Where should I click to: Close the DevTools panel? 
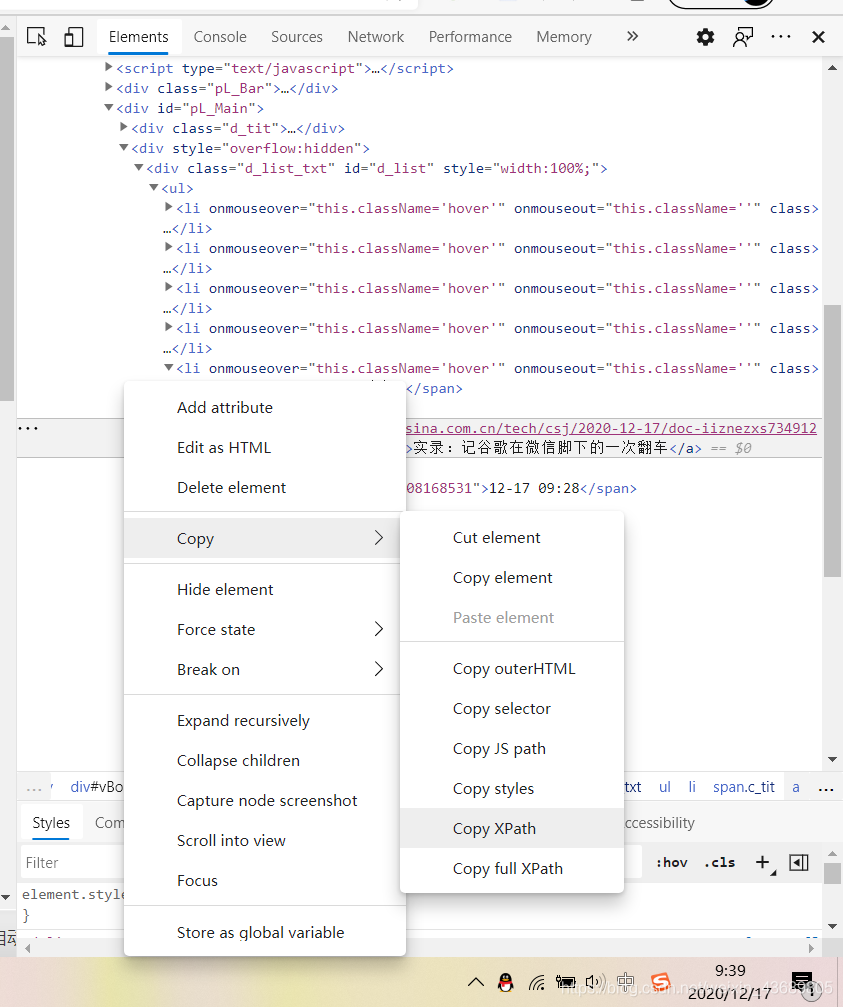(x=818, y=37)
